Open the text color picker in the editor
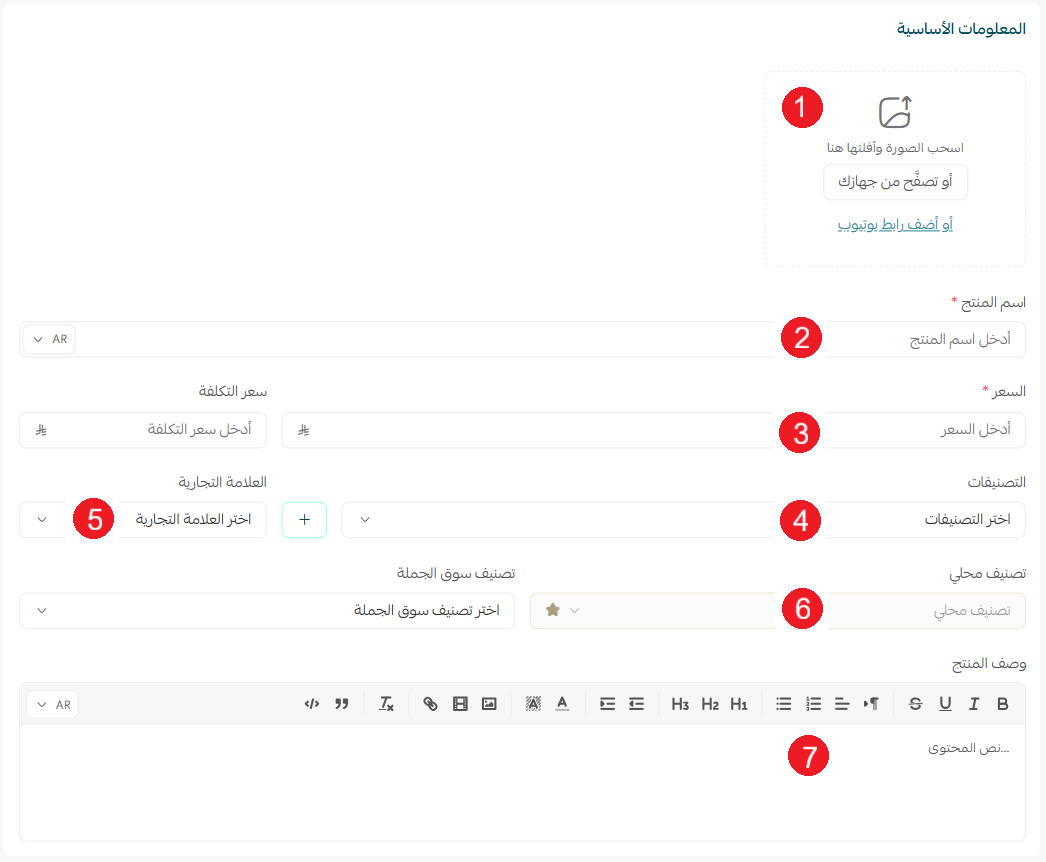1046x862 pixels. tap(562, 703)
